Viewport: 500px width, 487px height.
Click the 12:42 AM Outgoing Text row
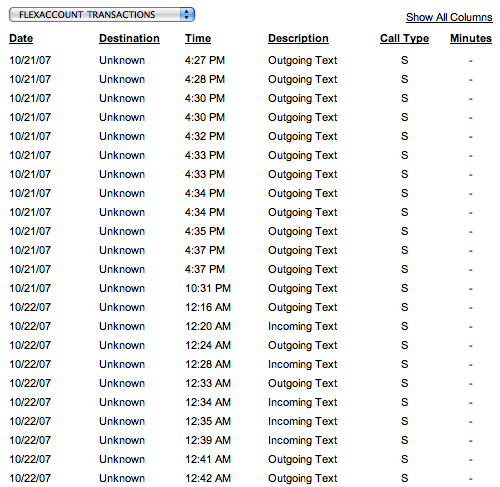[x=250, y=478]
